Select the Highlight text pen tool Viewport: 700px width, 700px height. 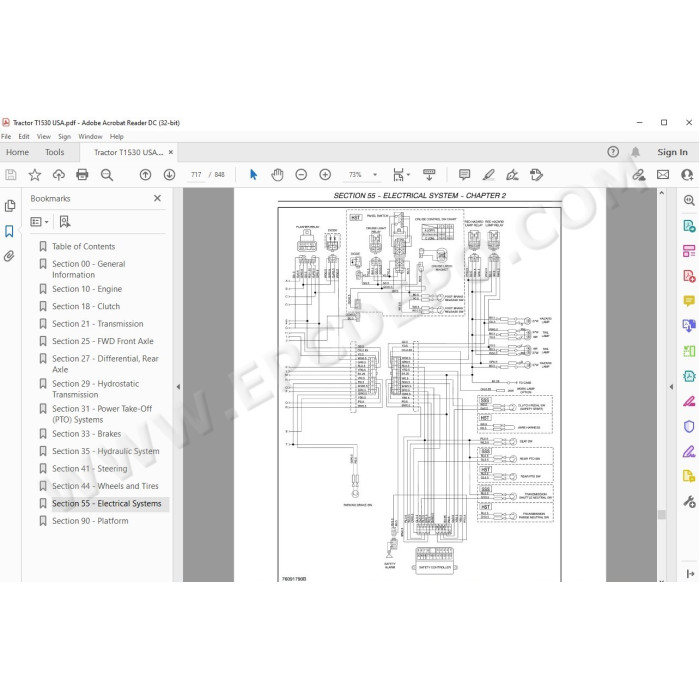(x=488, y=175)
